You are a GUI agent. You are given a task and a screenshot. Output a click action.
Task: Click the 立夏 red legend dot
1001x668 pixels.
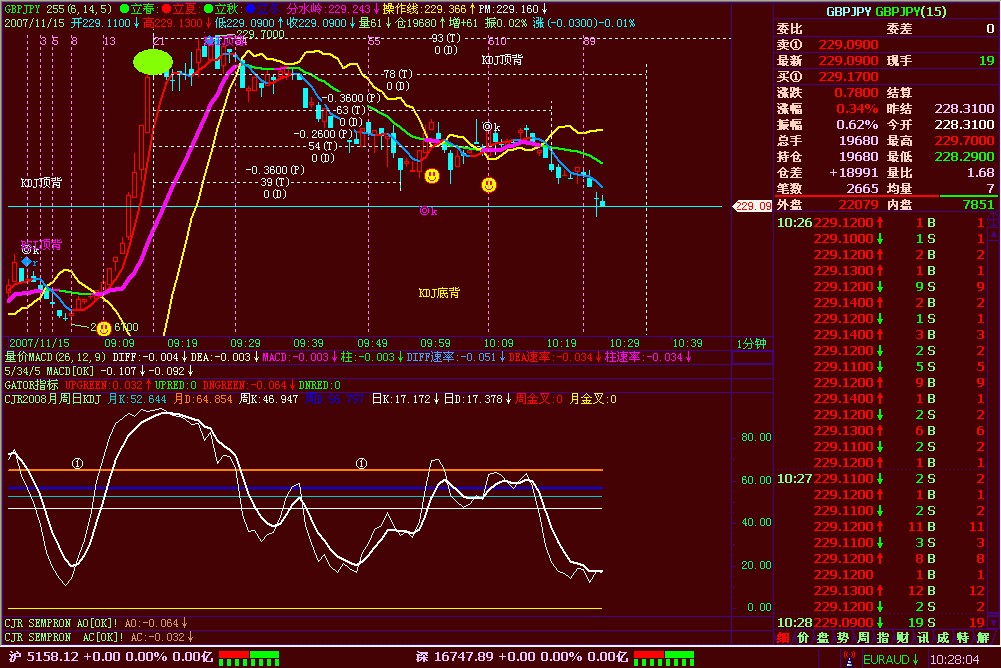167,9
